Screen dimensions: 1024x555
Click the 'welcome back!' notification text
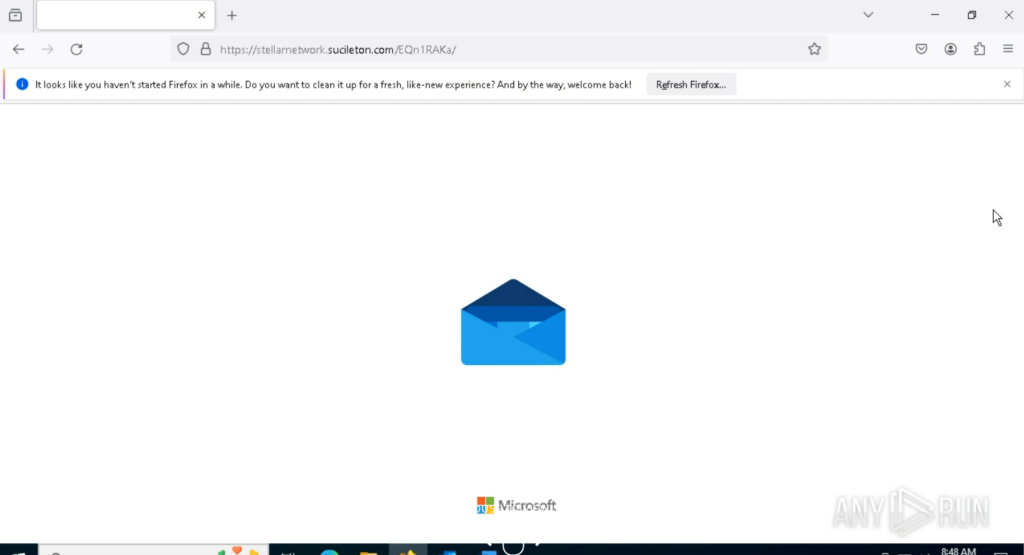click(600, 84)
